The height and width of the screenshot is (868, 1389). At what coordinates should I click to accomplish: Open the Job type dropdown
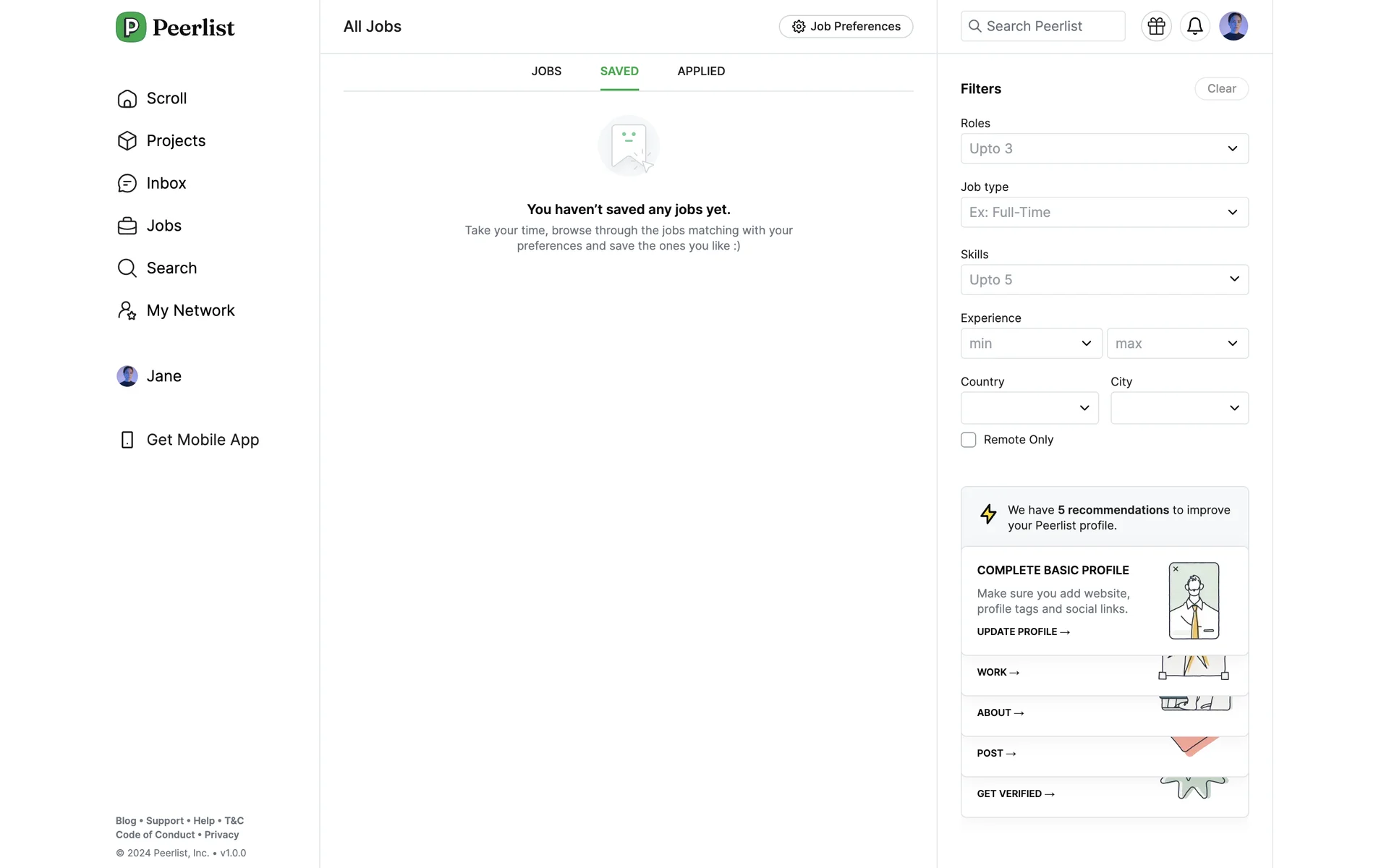coord(1104,213)
